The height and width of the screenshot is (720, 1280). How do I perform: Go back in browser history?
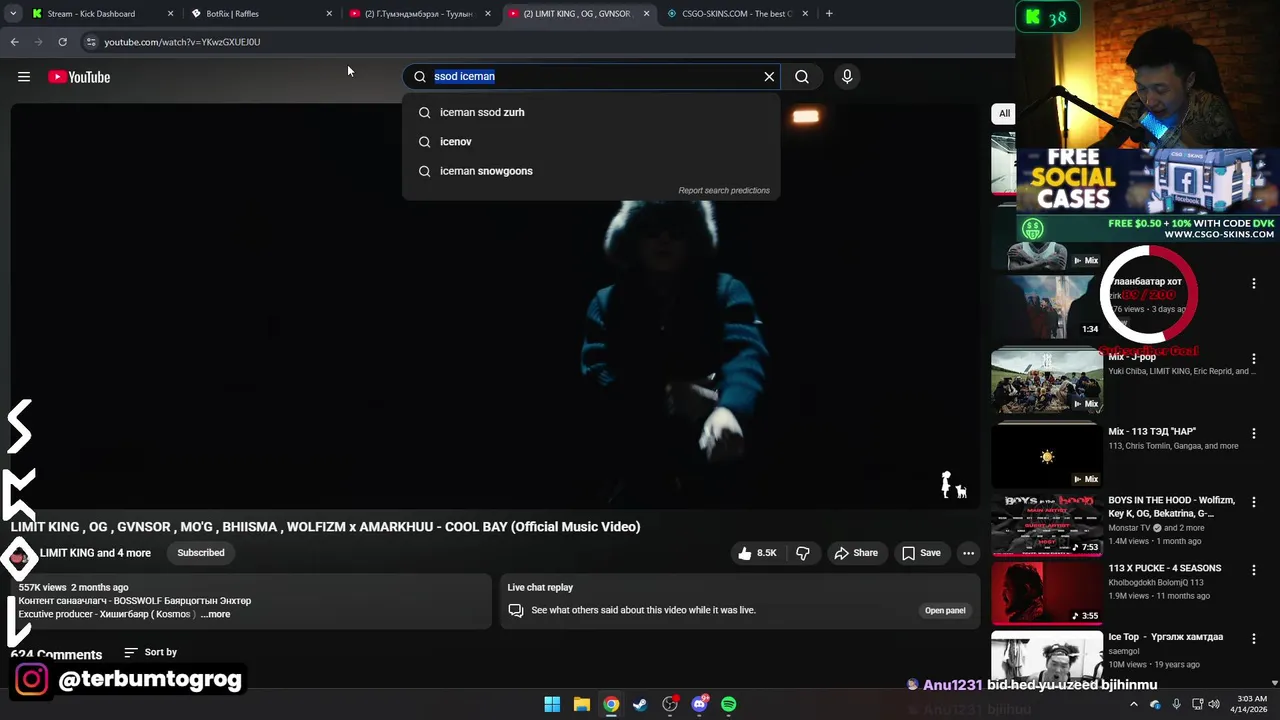tap(14, 42)
